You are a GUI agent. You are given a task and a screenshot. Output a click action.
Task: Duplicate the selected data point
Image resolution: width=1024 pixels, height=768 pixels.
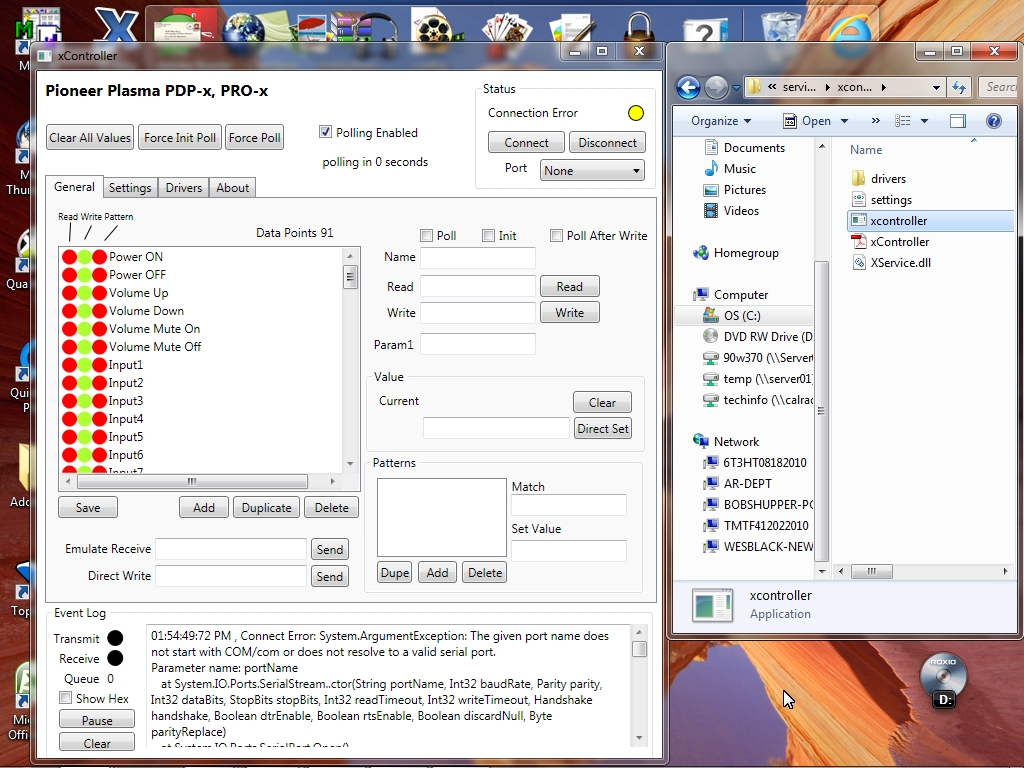266,507
